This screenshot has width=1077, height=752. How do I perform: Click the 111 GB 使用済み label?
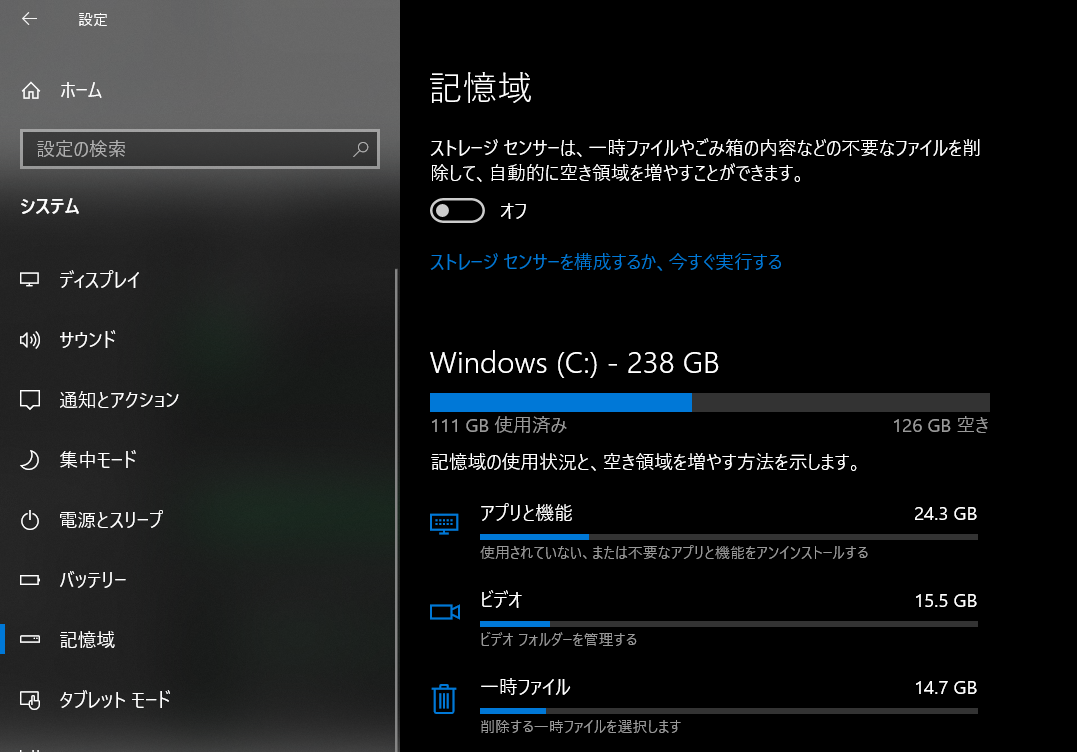tap(499, 426)
